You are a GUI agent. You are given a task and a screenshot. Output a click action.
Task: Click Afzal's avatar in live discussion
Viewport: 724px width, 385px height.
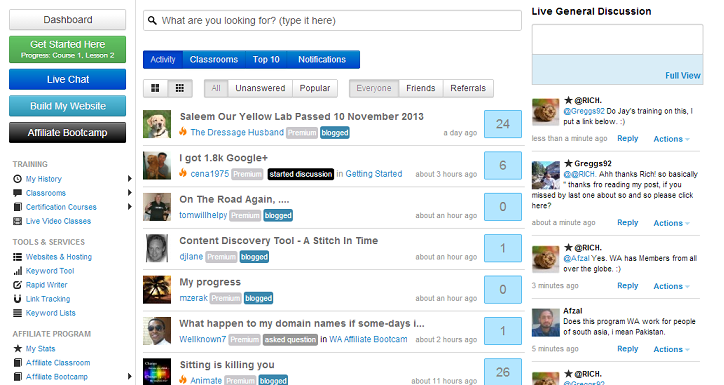(546, 323)
